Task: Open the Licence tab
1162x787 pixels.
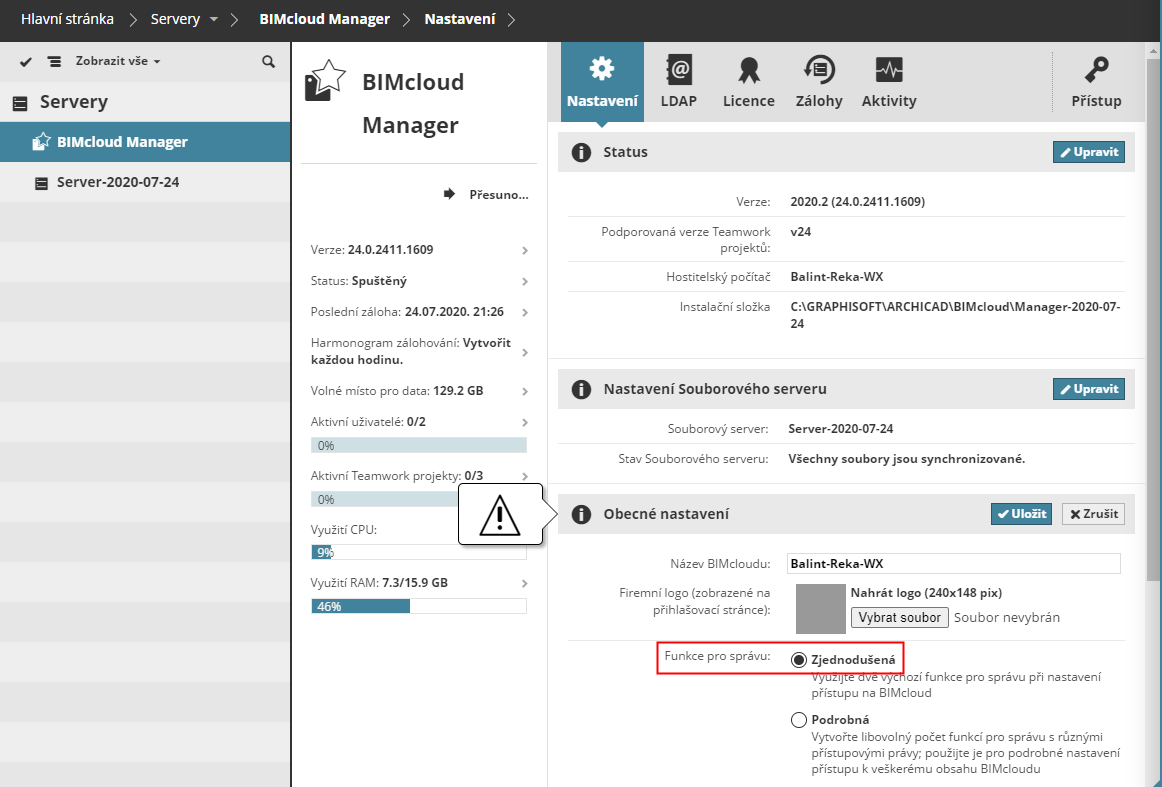Action: click(x=748, y=82)
